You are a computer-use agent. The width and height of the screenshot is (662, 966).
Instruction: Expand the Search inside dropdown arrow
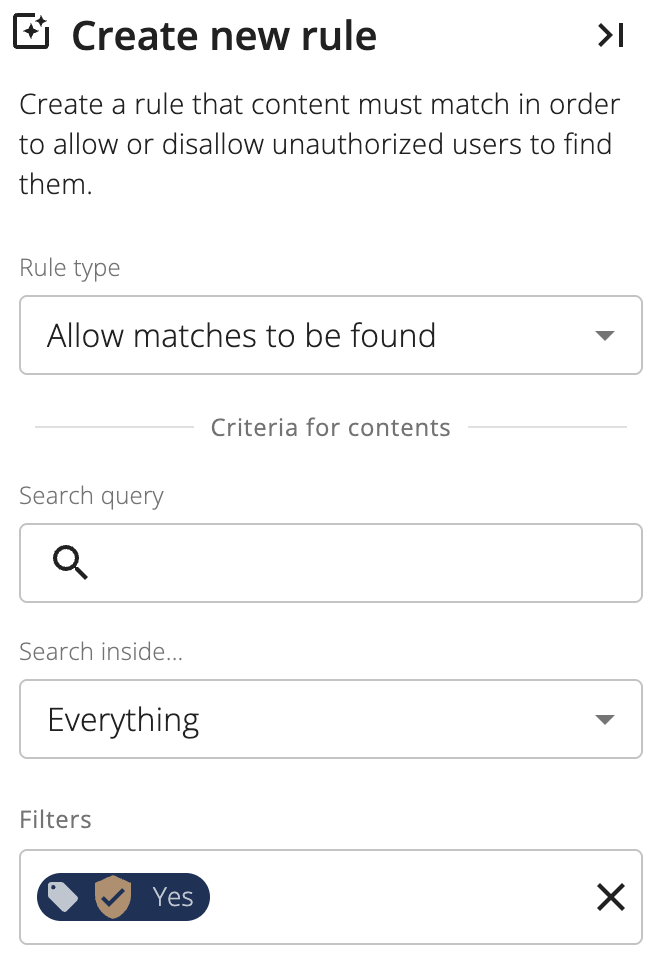tap(605, 720)
